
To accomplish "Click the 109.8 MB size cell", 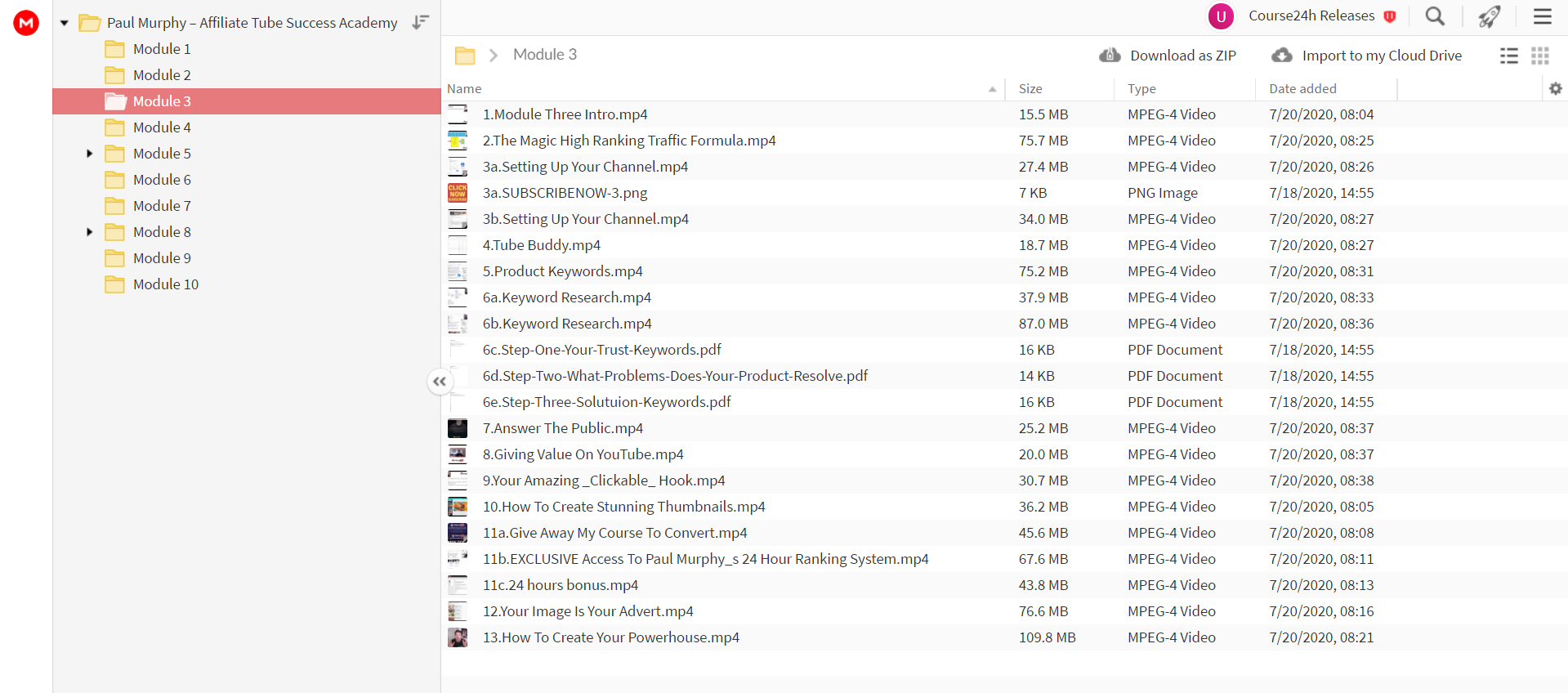I will pyautogui.click(x=1047, y=637).
